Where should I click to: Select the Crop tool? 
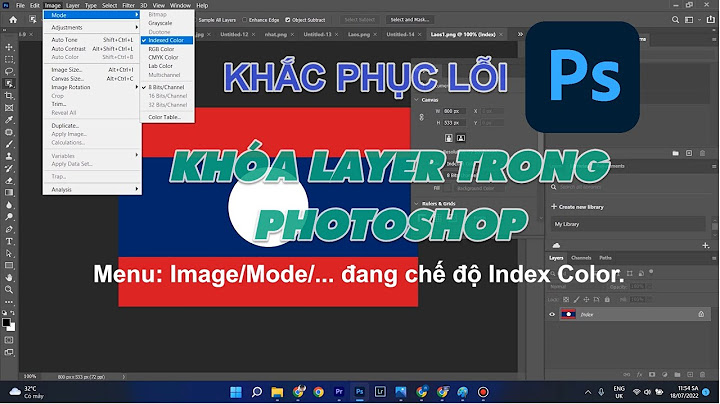9,95
